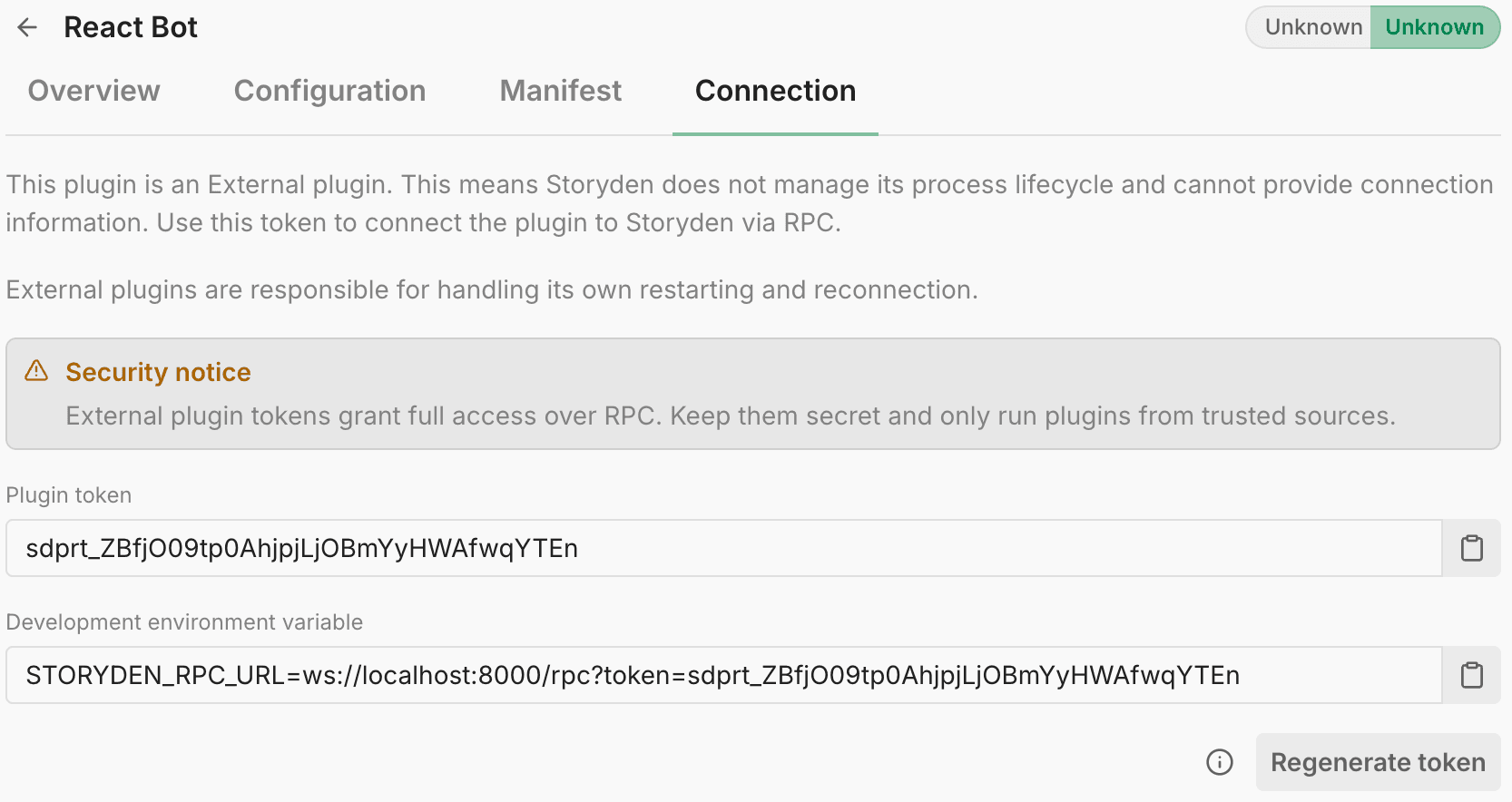Viewport: 1512px width, 802px height.
Task: Copy the development environment variable
Action: pos(1471,675)
